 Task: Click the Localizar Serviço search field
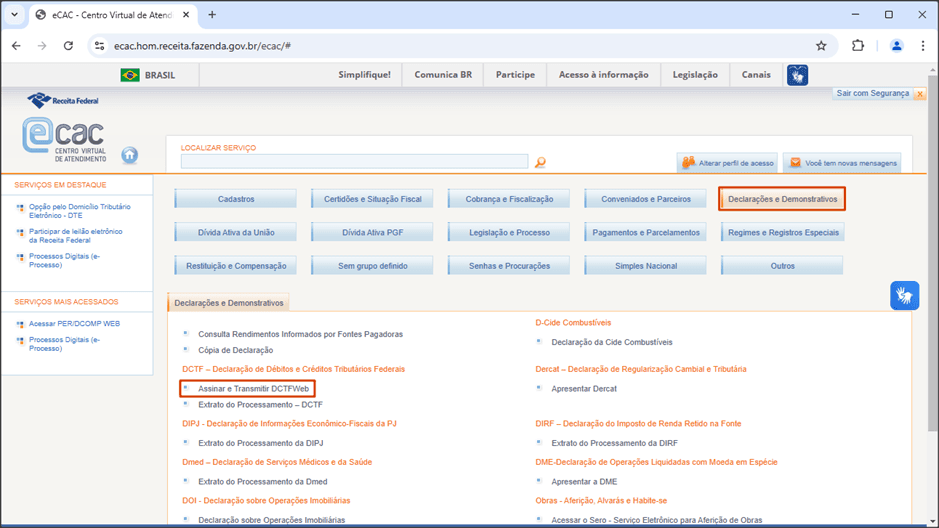coord(355,162)
